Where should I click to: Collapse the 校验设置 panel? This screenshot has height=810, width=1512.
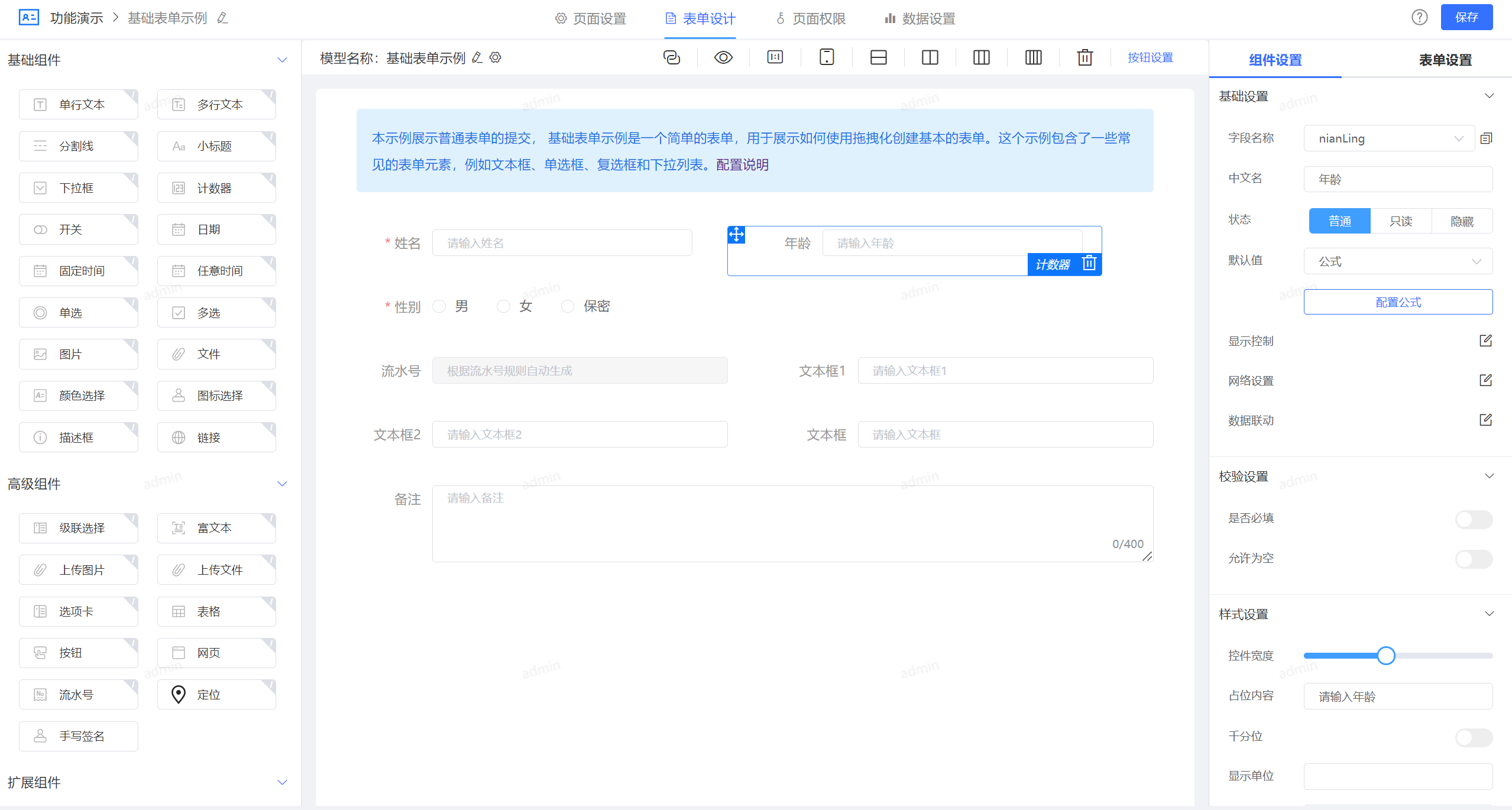tap(1489, 476)
